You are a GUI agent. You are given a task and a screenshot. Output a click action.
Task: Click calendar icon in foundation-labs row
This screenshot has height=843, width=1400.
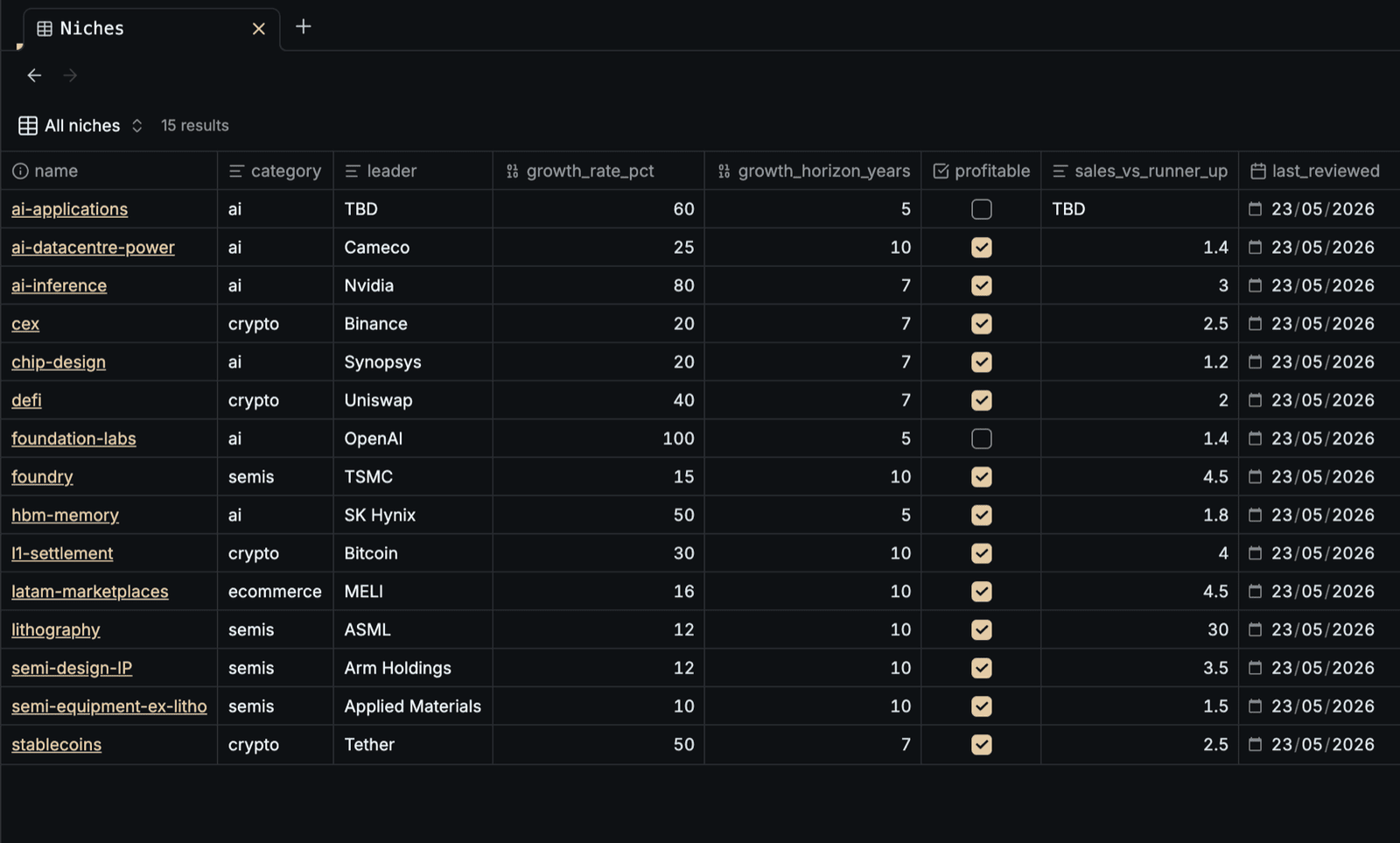pos(1255,439)
